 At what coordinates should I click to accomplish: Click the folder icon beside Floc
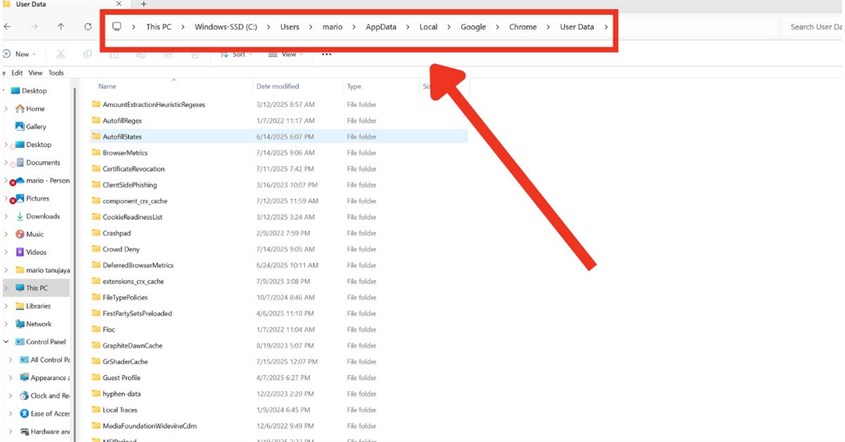click(96, 329)
